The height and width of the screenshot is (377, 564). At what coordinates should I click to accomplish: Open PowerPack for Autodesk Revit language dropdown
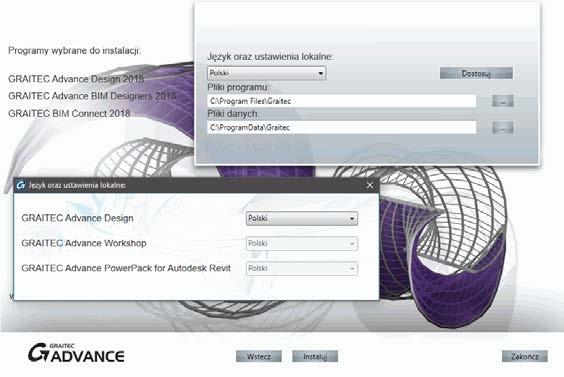tap(302, 268)
